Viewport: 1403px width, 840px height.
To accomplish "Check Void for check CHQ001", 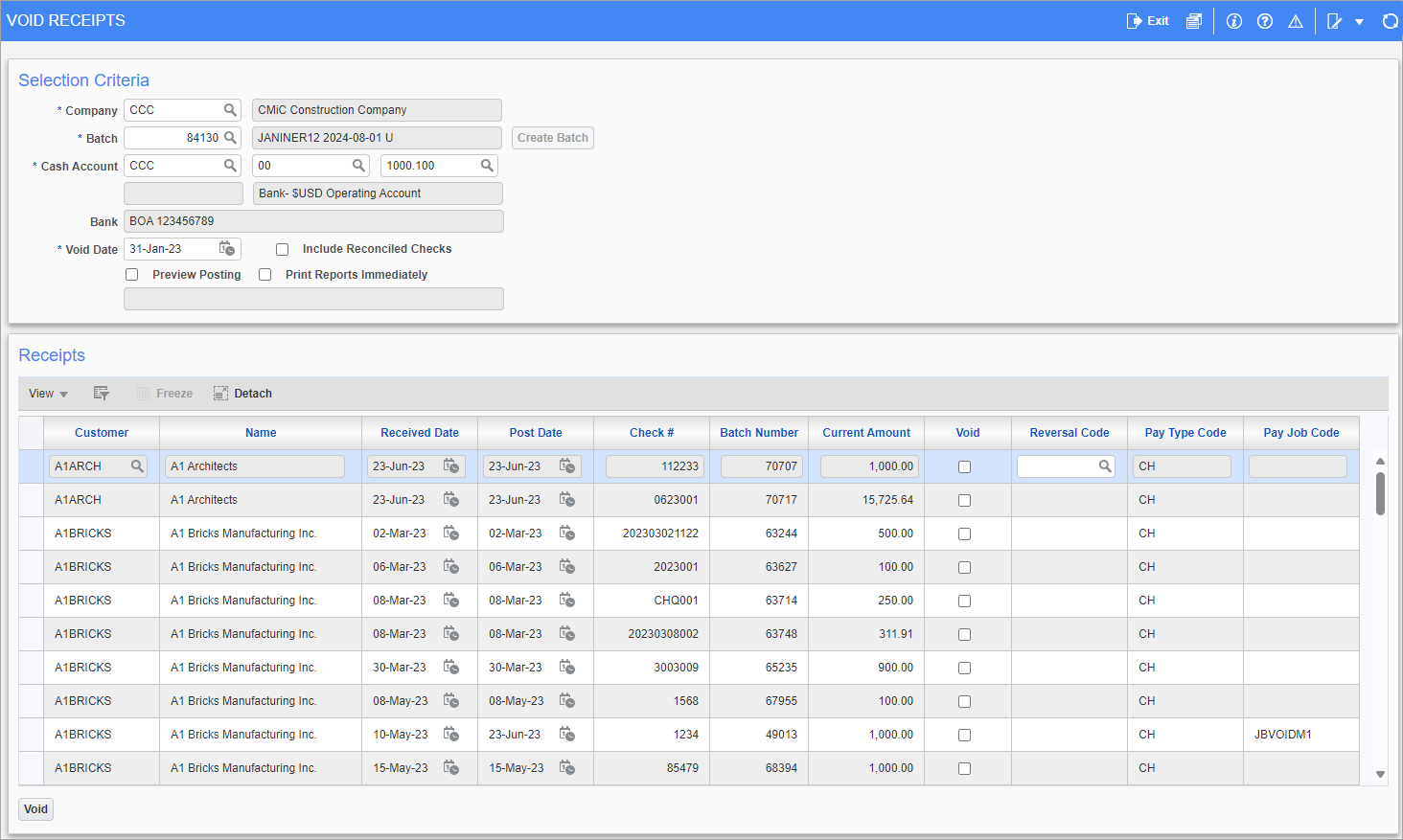I will [x=964, y=602].
